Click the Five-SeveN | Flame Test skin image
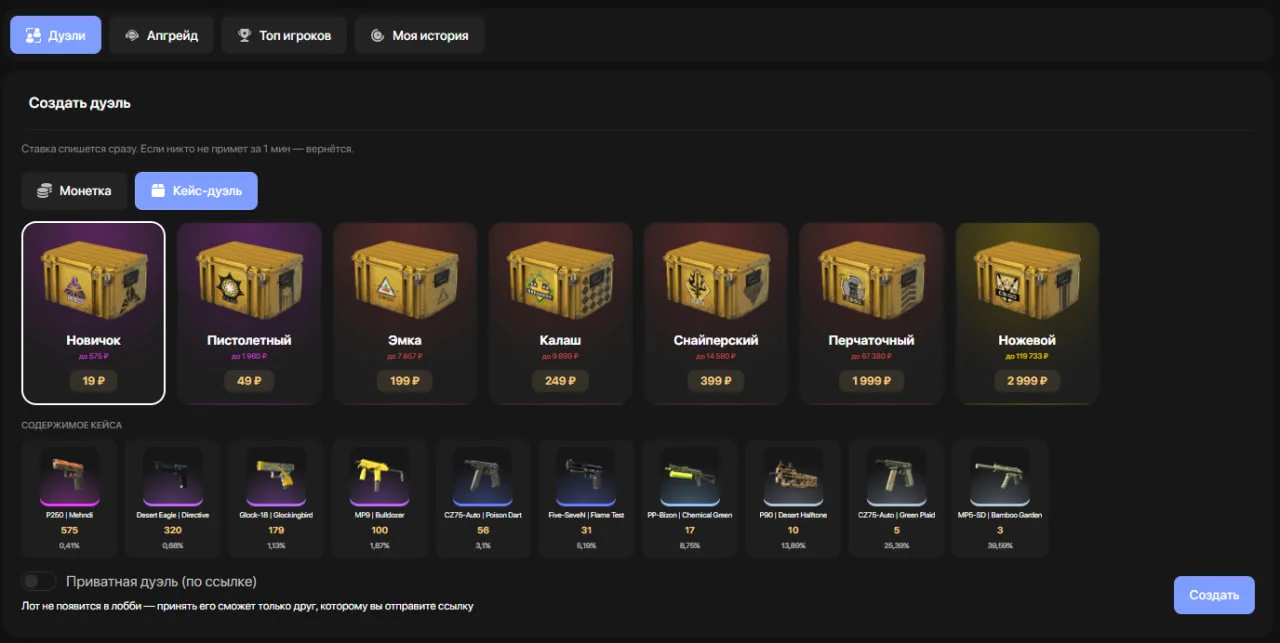This screenshot has height=643, width=1280. click(587, 476)
